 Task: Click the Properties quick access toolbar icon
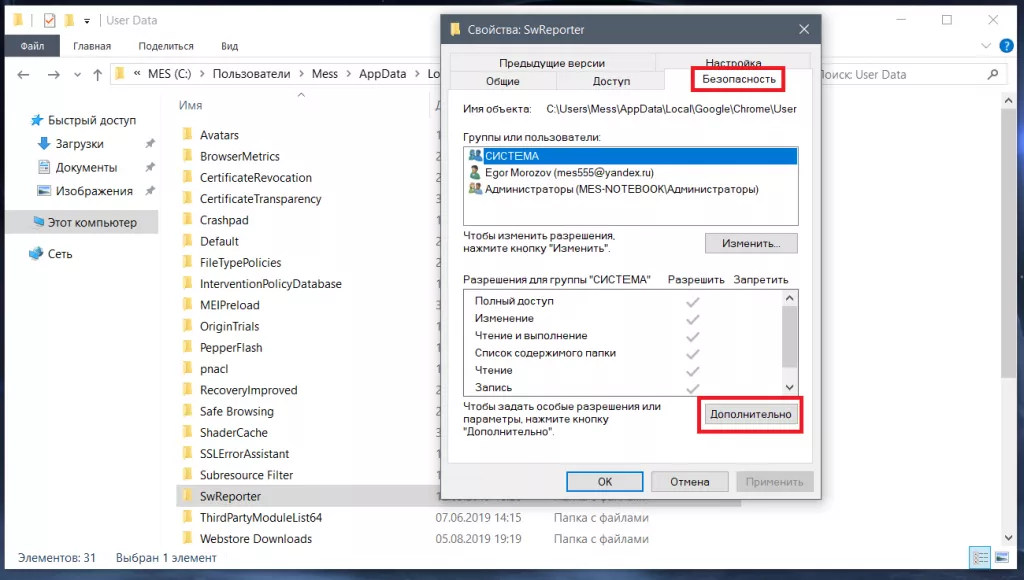(x=50, y=20)
